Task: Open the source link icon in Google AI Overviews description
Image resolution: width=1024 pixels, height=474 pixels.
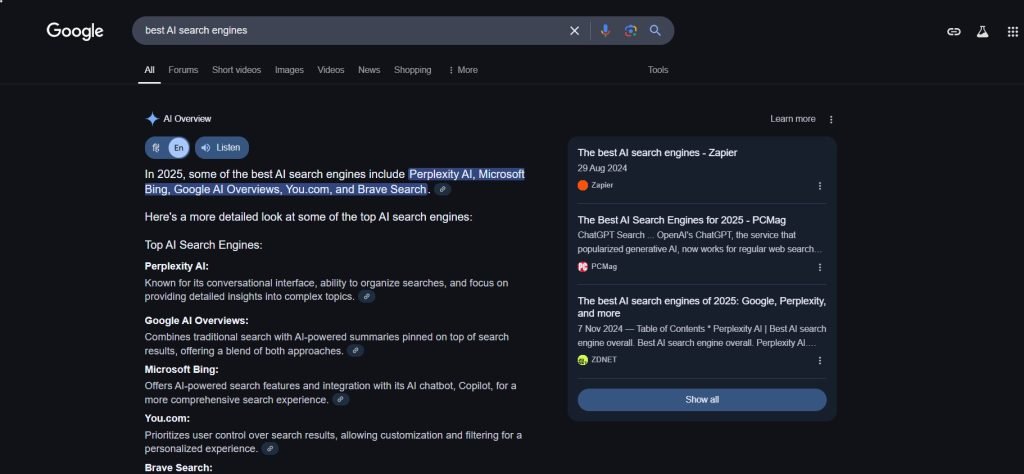Action: (x=355, y=351)
